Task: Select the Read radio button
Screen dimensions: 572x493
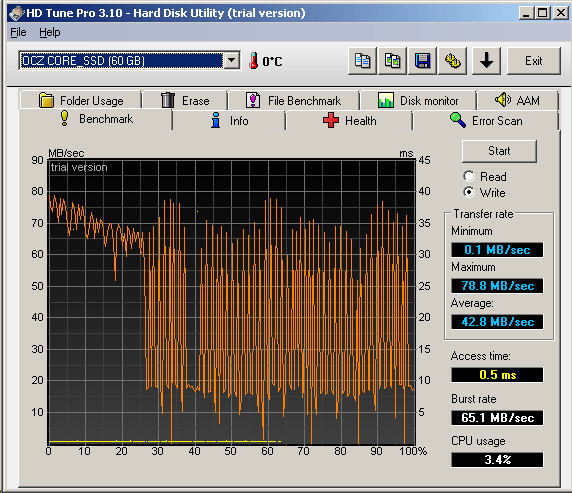Action: click(469, 176)
